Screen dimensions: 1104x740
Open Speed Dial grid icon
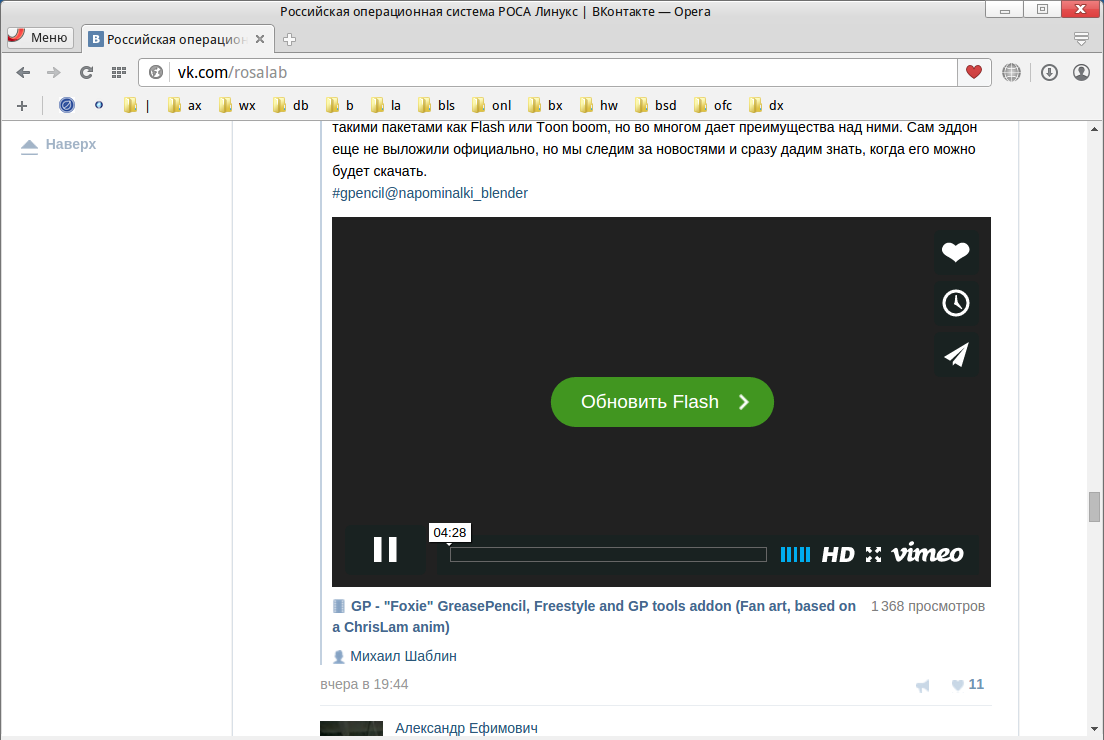[119, 72]
